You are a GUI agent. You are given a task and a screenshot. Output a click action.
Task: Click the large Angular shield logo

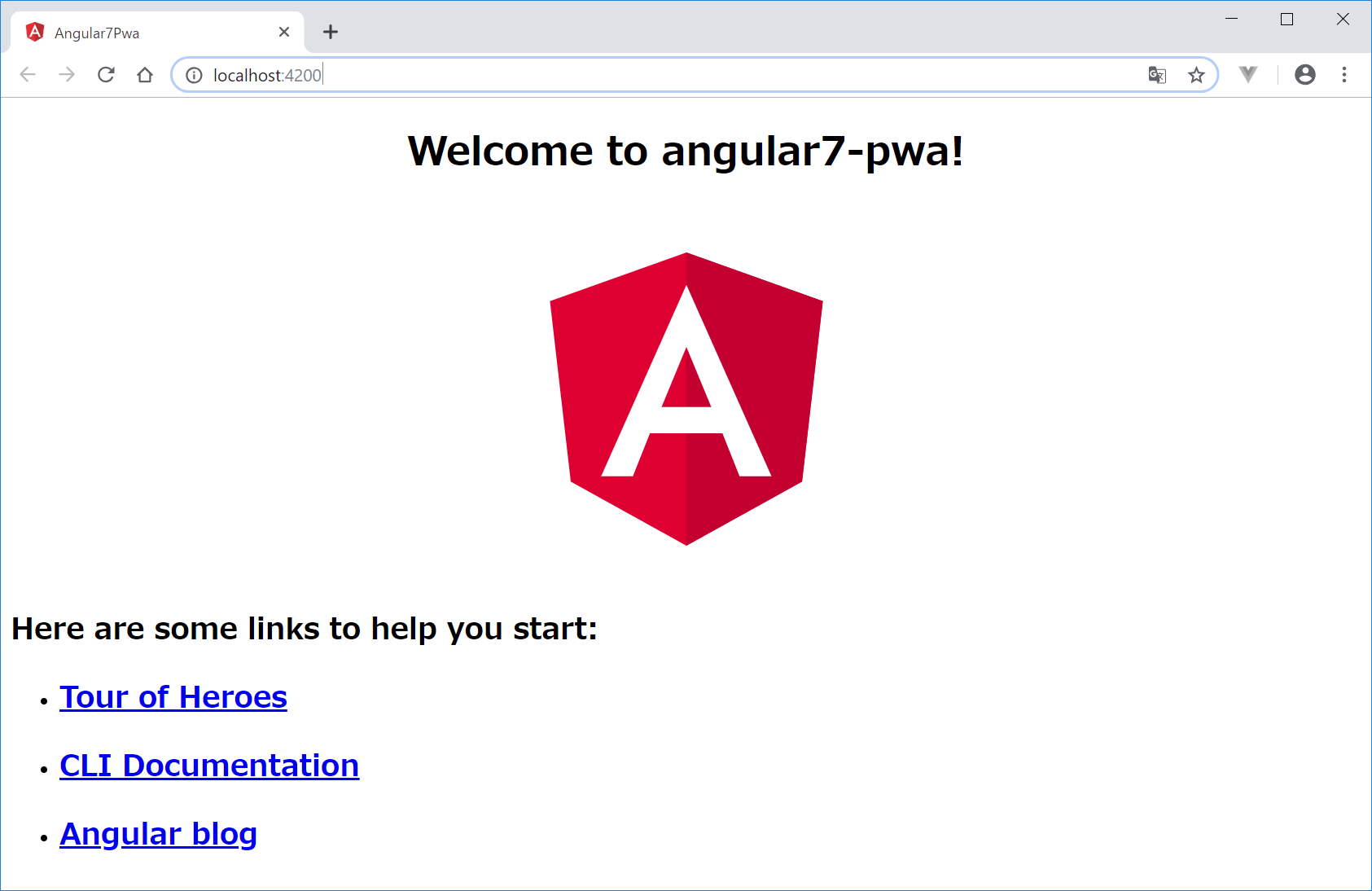point(686,399)
